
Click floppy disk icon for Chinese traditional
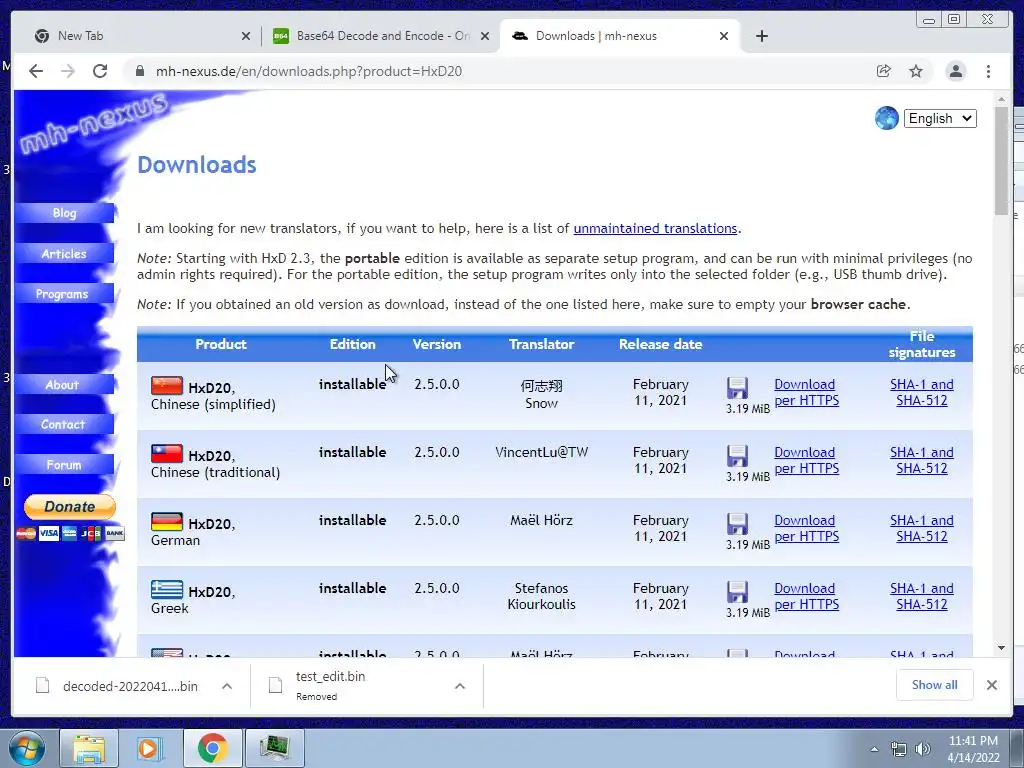(737, 456)
